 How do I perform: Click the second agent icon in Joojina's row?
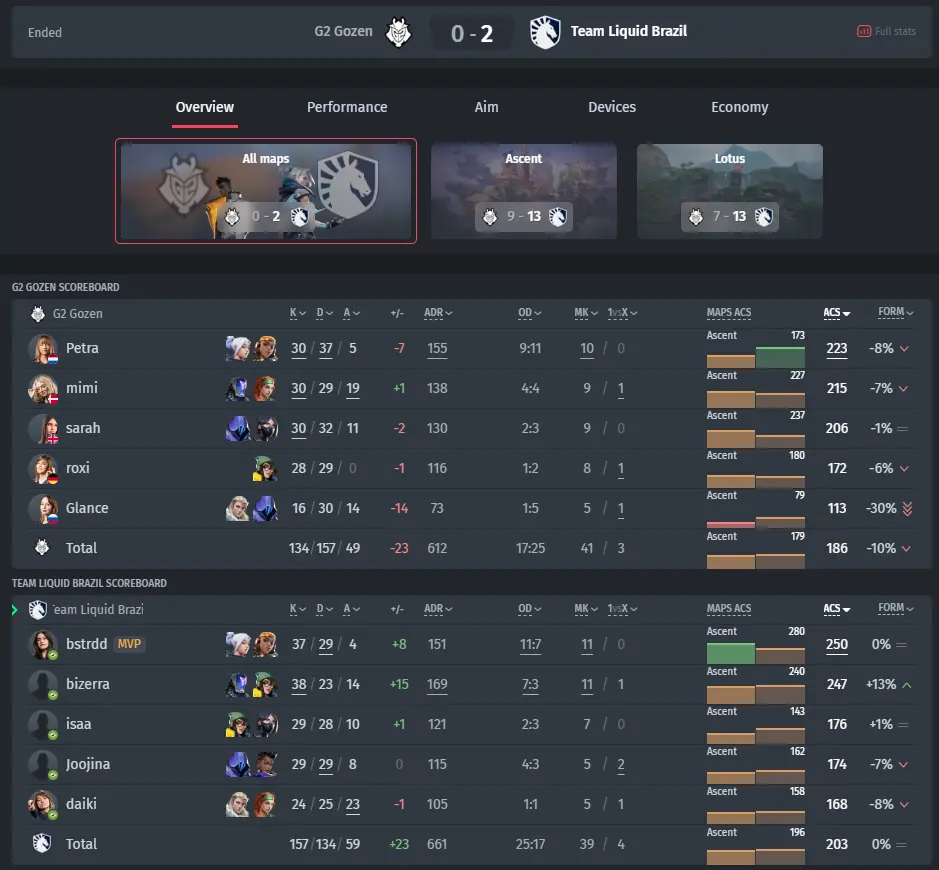point(265,765)
